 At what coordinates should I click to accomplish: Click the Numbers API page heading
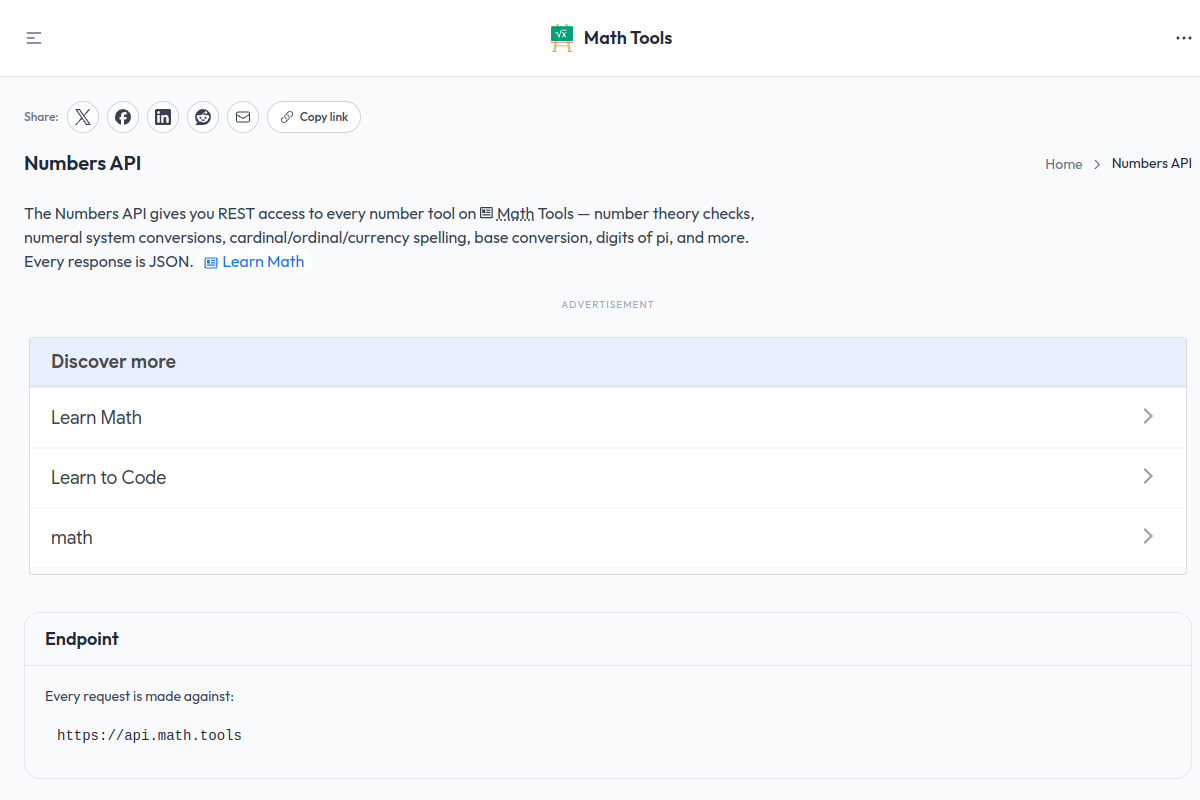point(83,163)
